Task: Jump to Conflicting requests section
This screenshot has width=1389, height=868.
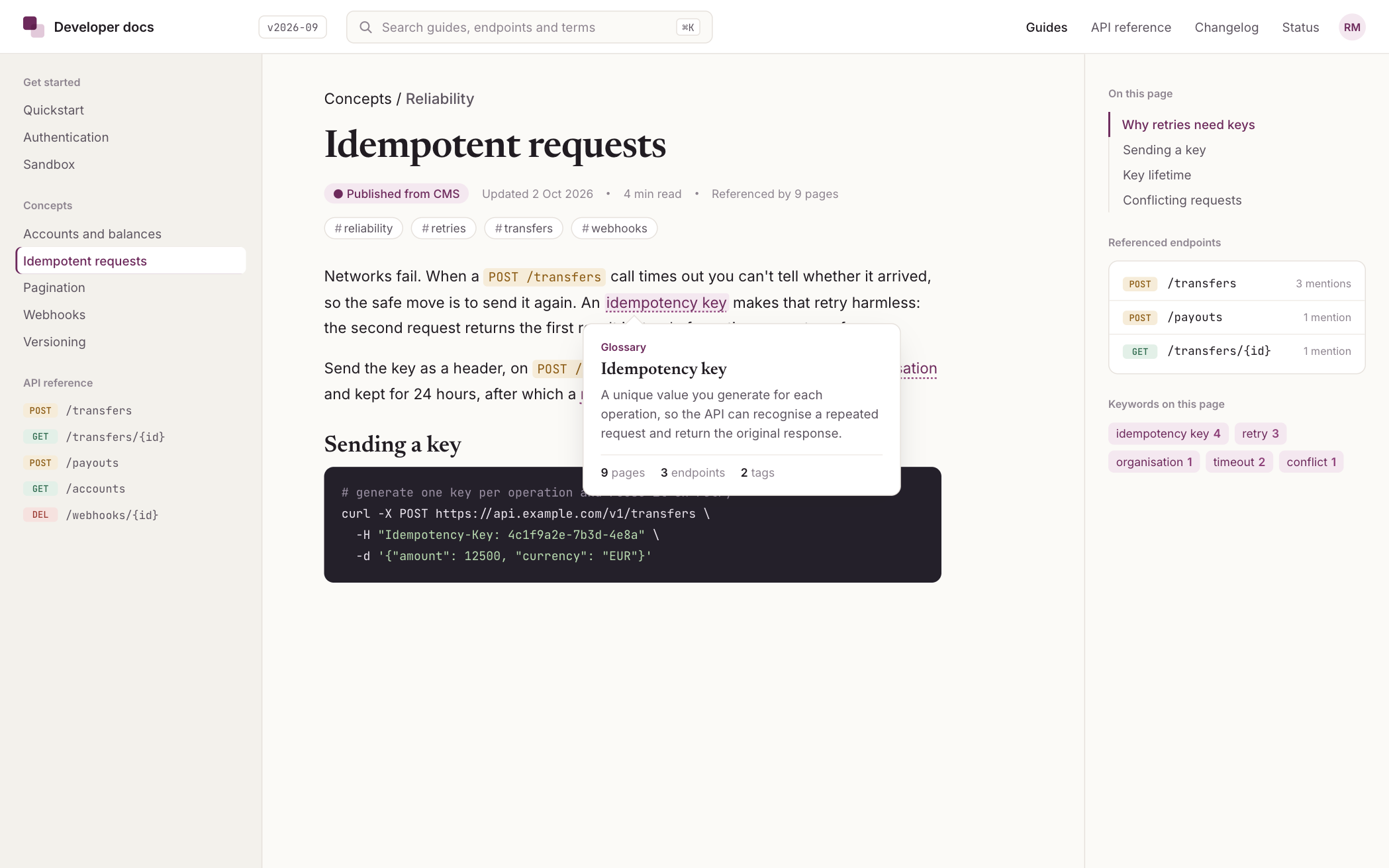Action: [1182, 200]
